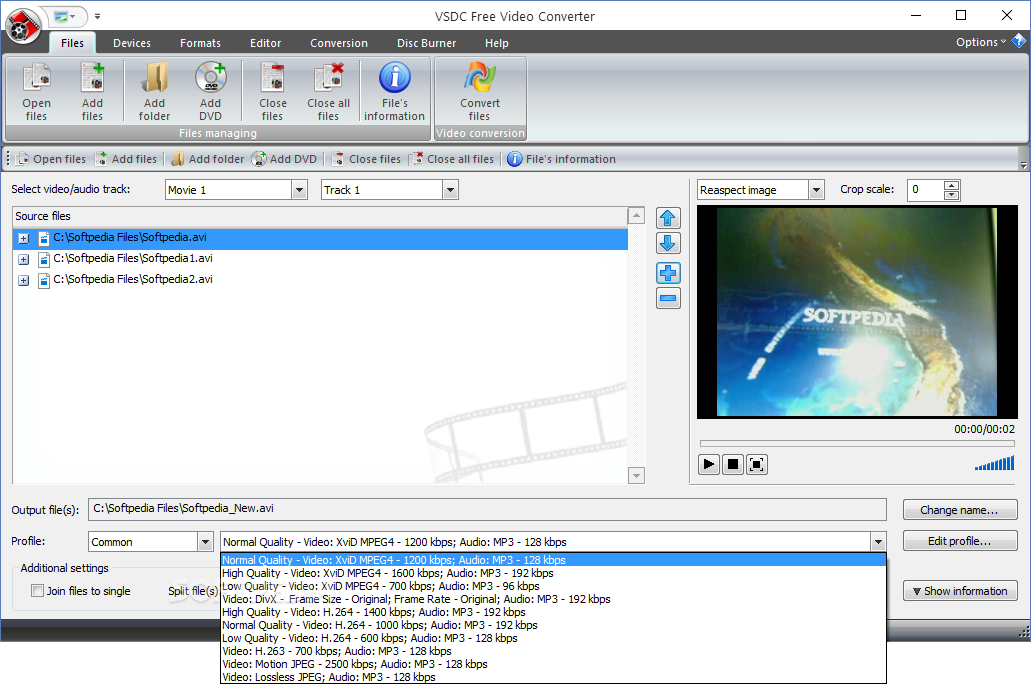Select Low Quality XviD MPEG4 700 kbps preset

(x=553, y=586)
